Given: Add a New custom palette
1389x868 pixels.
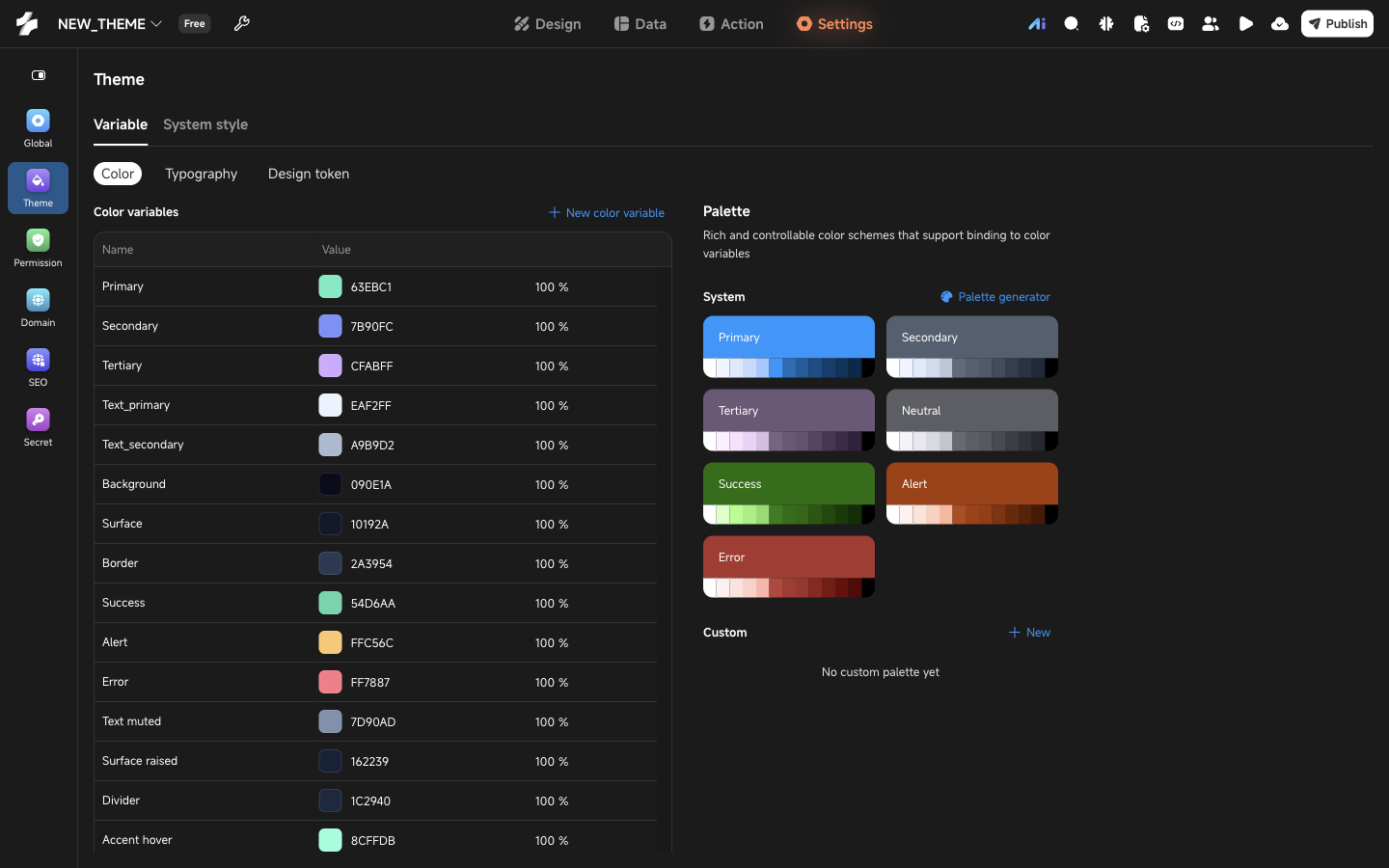Looking at the screenshot, I should click(x=1029, y=633).
